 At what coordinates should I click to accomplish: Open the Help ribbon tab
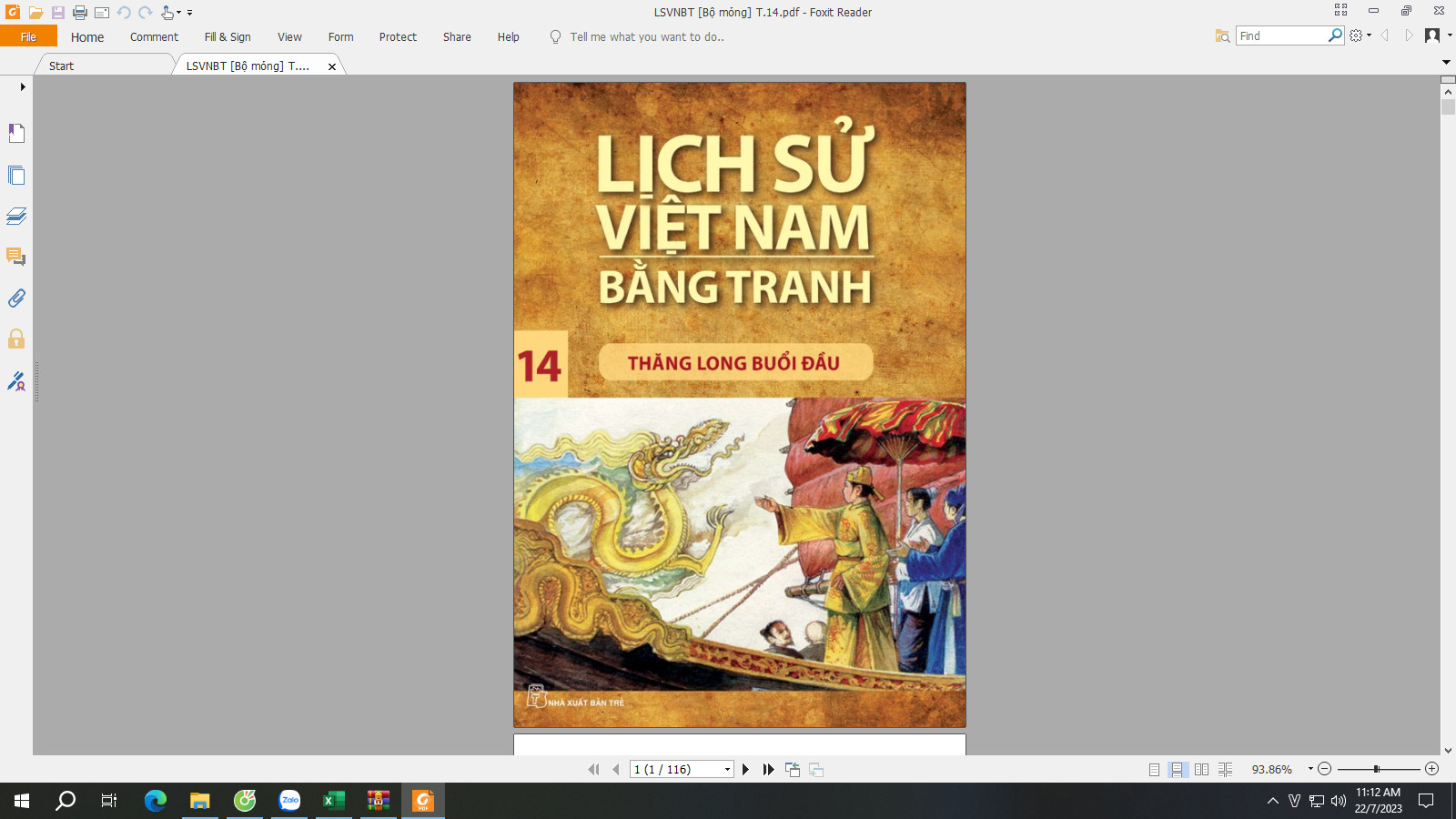(508, 36)
